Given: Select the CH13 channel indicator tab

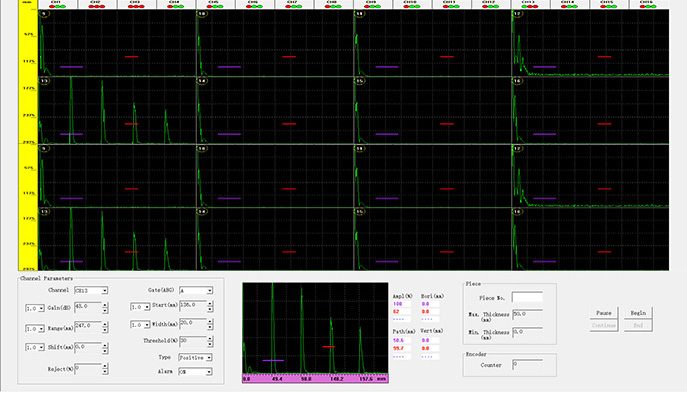Looking at the screenshot, I should click(530, 4).
